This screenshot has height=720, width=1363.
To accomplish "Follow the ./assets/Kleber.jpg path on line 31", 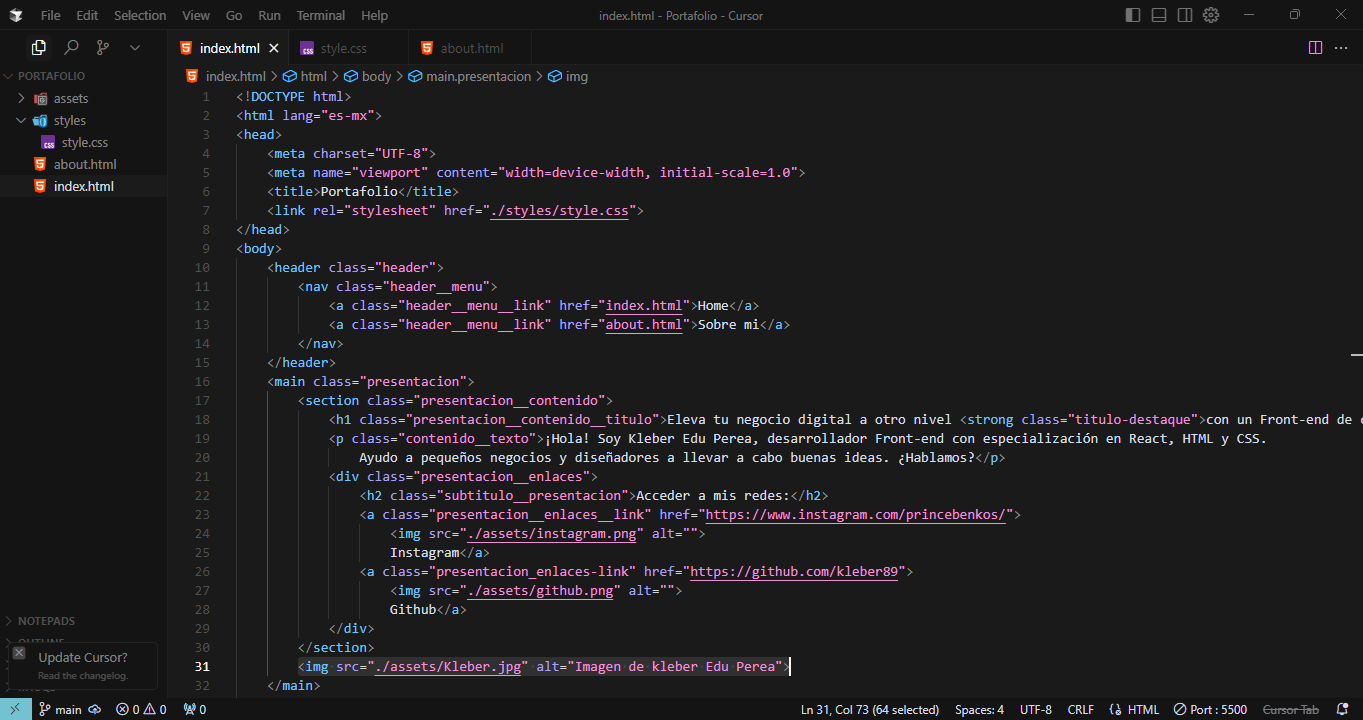I will click(x=448, y=666).
